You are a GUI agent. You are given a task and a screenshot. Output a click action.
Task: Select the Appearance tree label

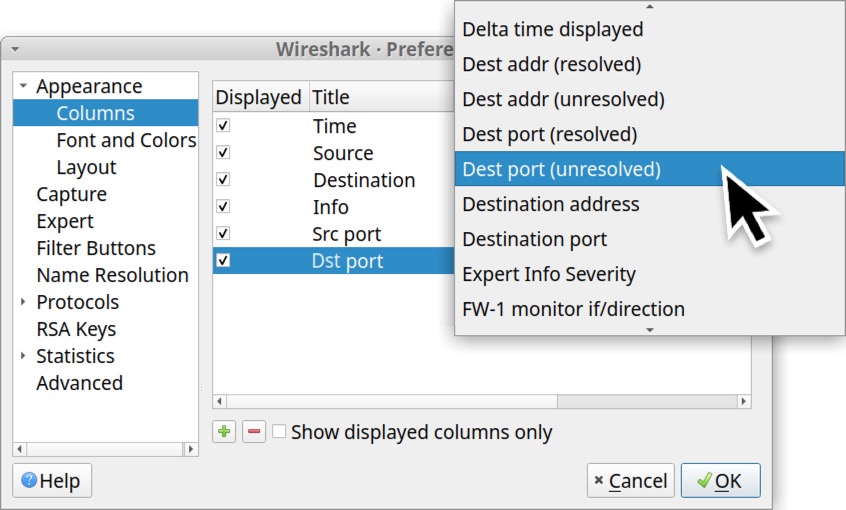(x=90, y=86)
